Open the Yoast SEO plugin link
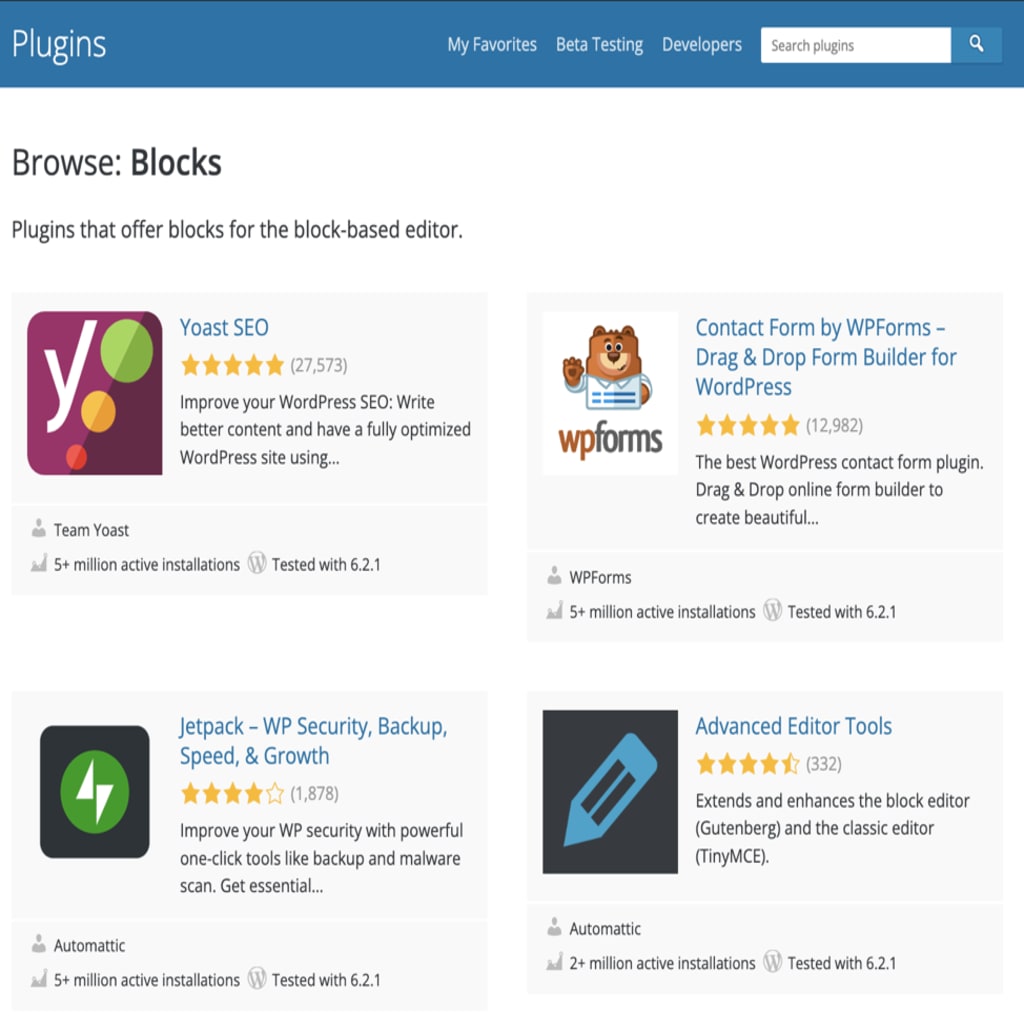1024x1024 pixels. (x=224, y=327)
